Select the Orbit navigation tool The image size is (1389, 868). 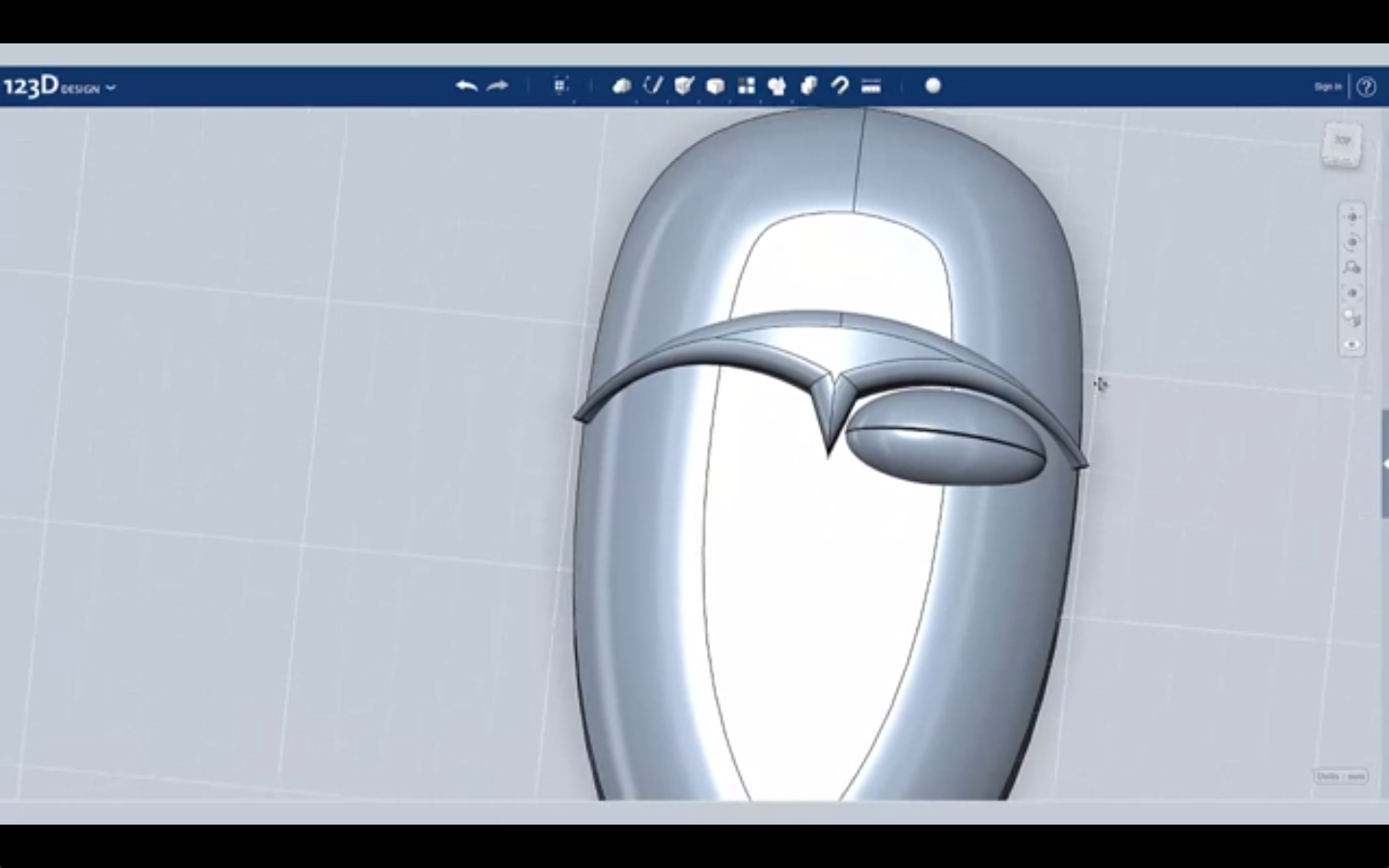pyautogui.click(x=1352, y=242)
